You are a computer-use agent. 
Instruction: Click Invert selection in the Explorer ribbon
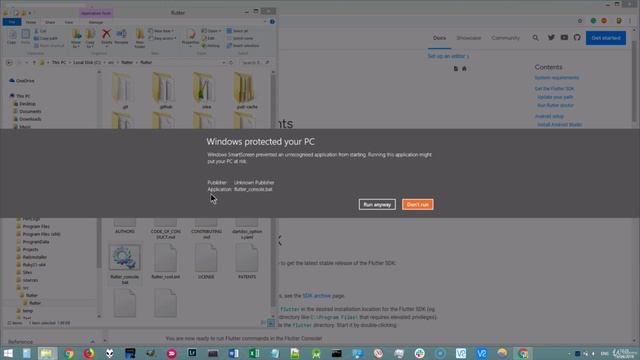243,46
